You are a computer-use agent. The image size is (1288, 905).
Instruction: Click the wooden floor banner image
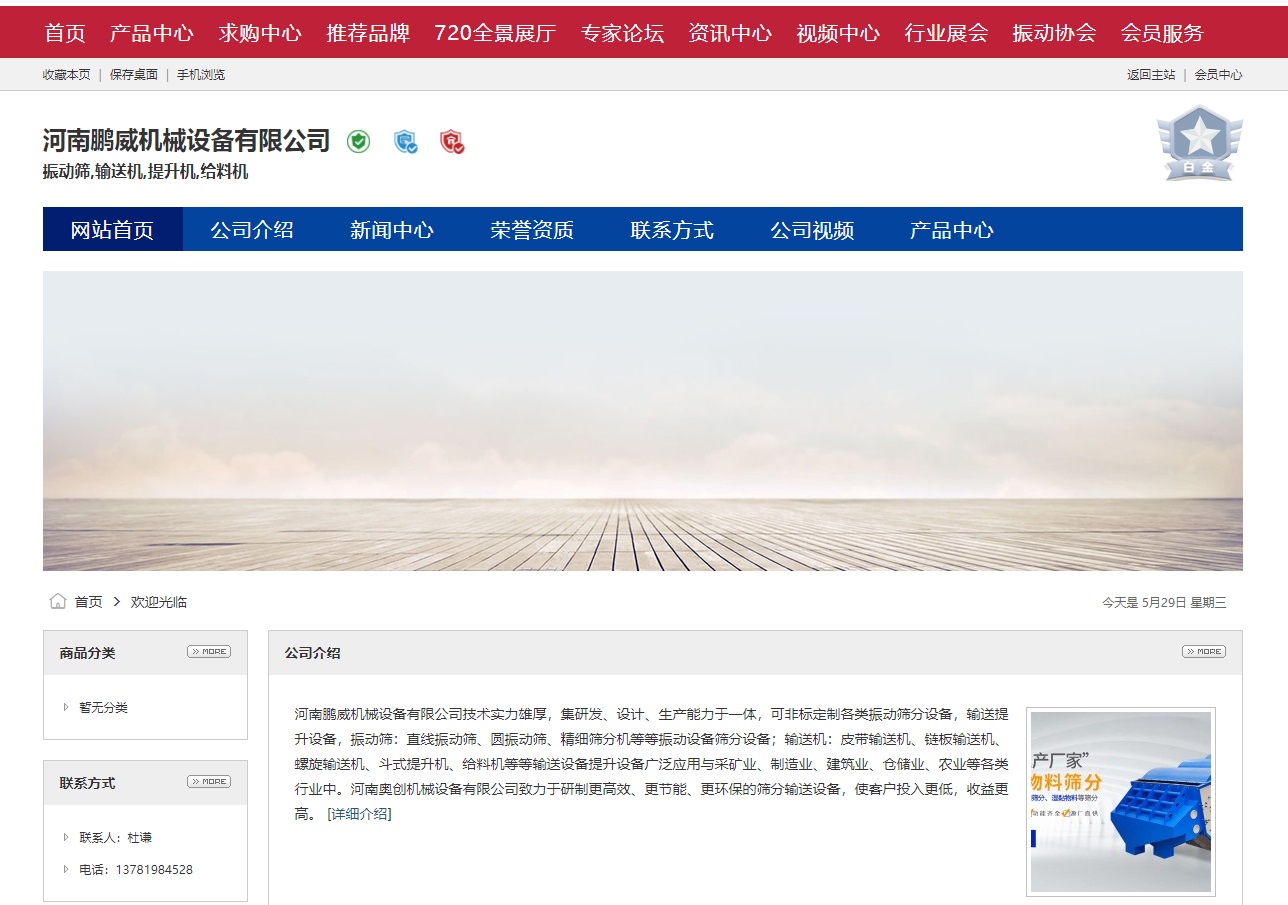(x=642, y=421)
